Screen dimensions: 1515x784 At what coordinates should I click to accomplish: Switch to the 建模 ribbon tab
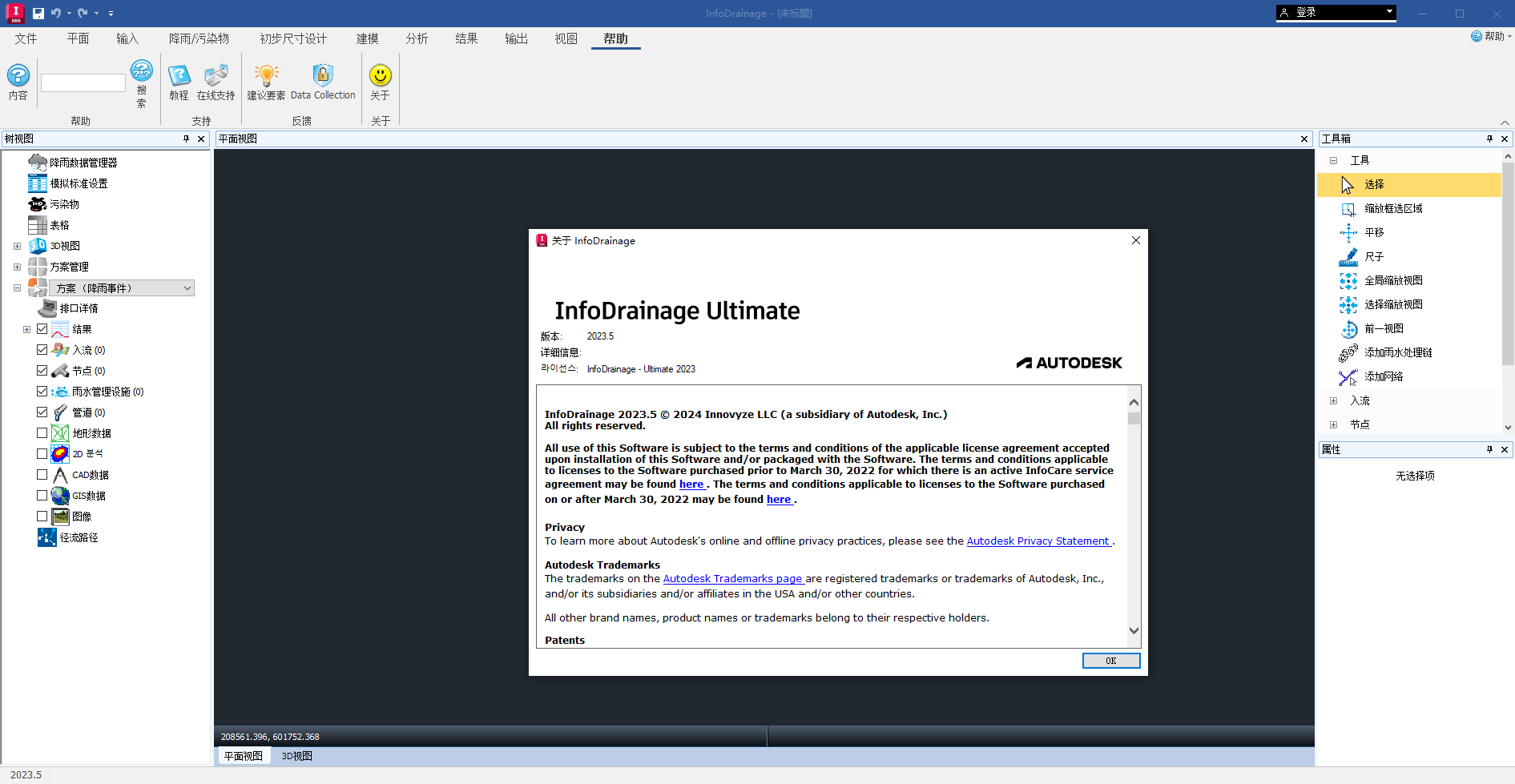(x=367, y=38)
